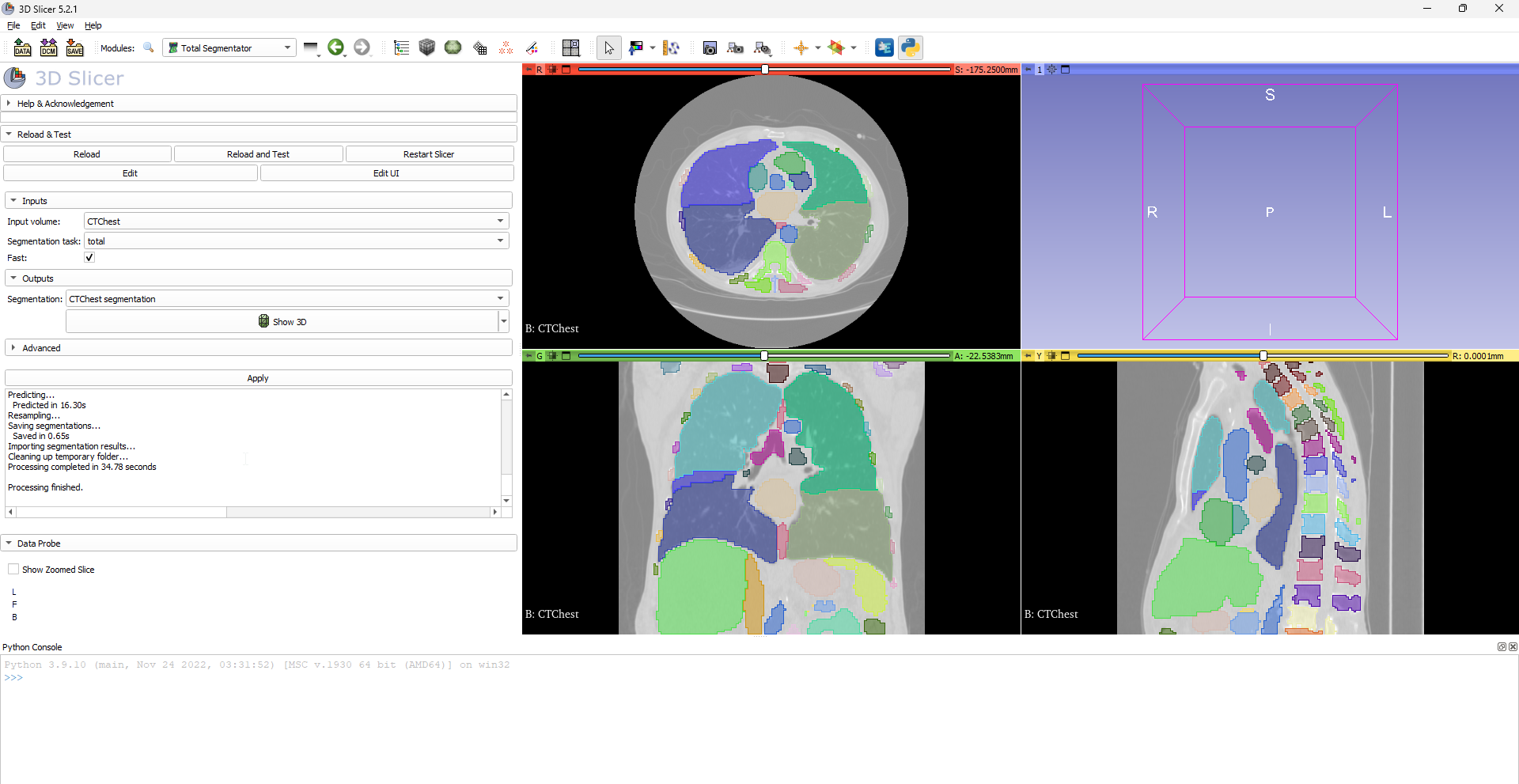
Task: Toggle the red slice visibility eye icon
Action: 552,70
